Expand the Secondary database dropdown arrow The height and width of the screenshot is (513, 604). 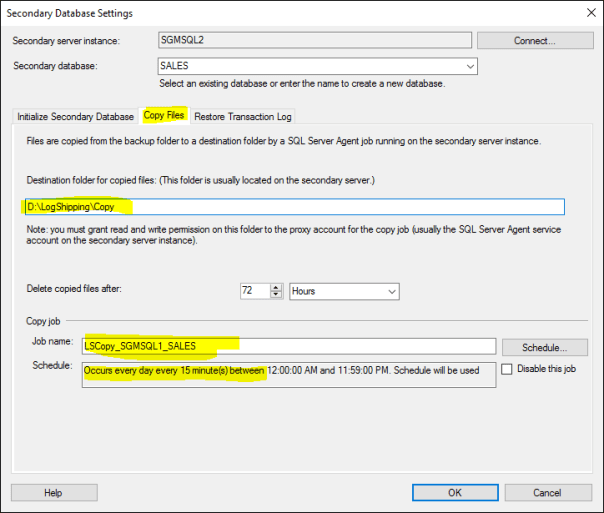click(470, 67)
